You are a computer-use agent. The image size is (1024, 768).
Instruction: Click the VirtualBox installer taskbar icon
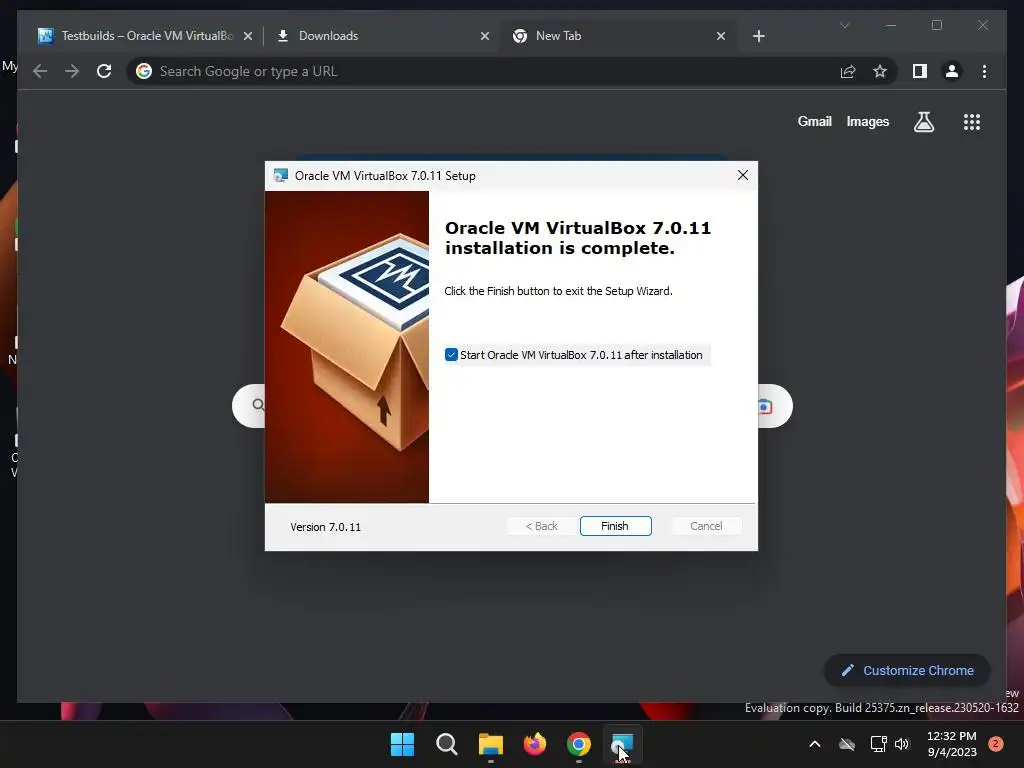click(x=622, y=744)
